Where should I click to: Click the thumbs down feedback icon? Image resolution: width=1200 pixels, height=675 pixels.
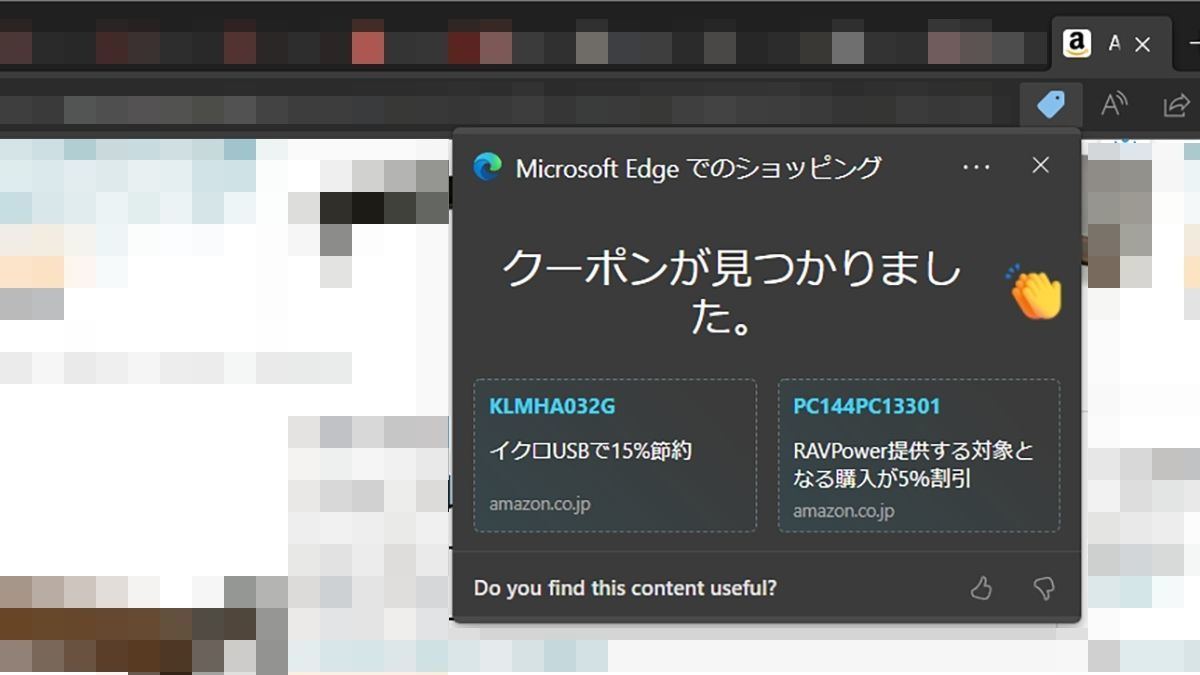tap(1044, 588)
